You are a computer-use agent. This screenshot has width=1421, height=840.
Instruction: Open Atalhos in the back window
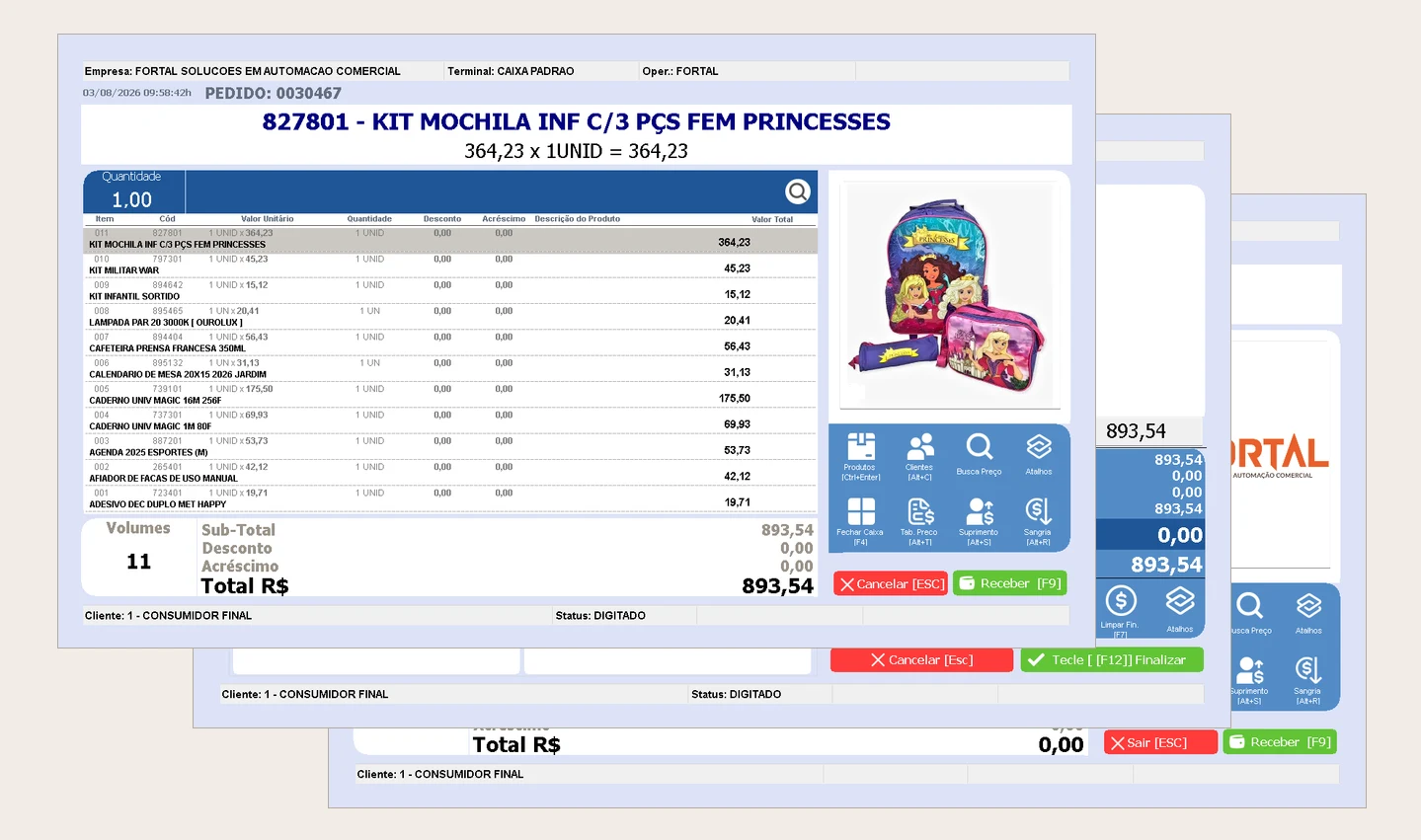[x=1308, y=613]
